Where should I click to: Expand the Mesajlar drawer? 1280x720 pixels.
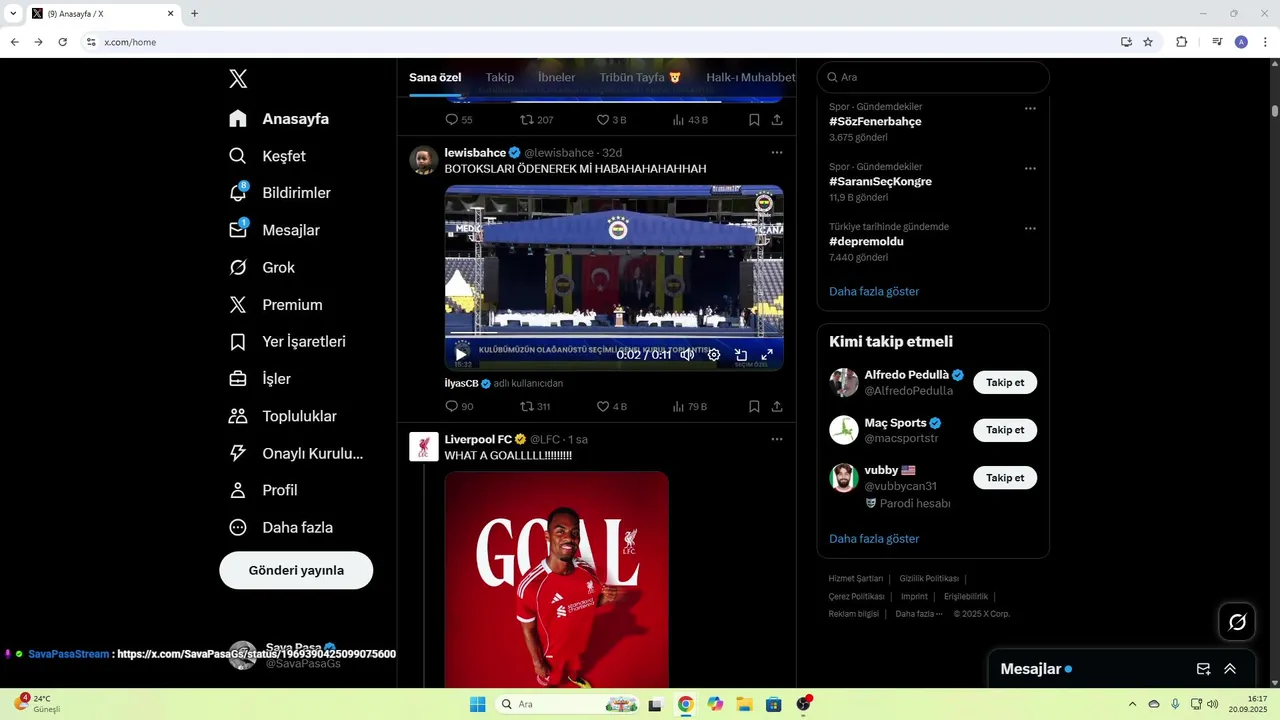coord(1230,669)
